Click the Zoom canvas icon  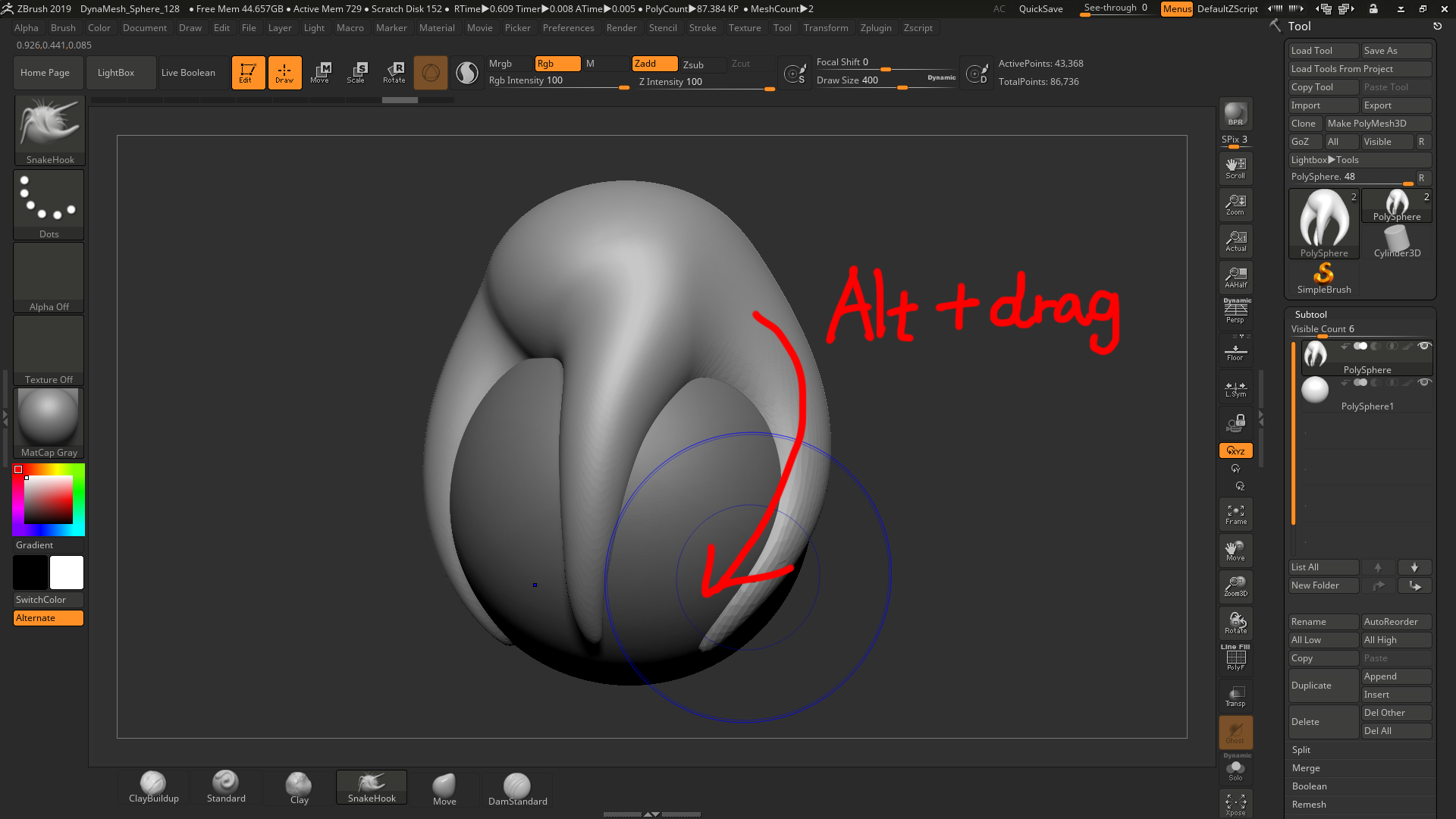point(1235,205)
